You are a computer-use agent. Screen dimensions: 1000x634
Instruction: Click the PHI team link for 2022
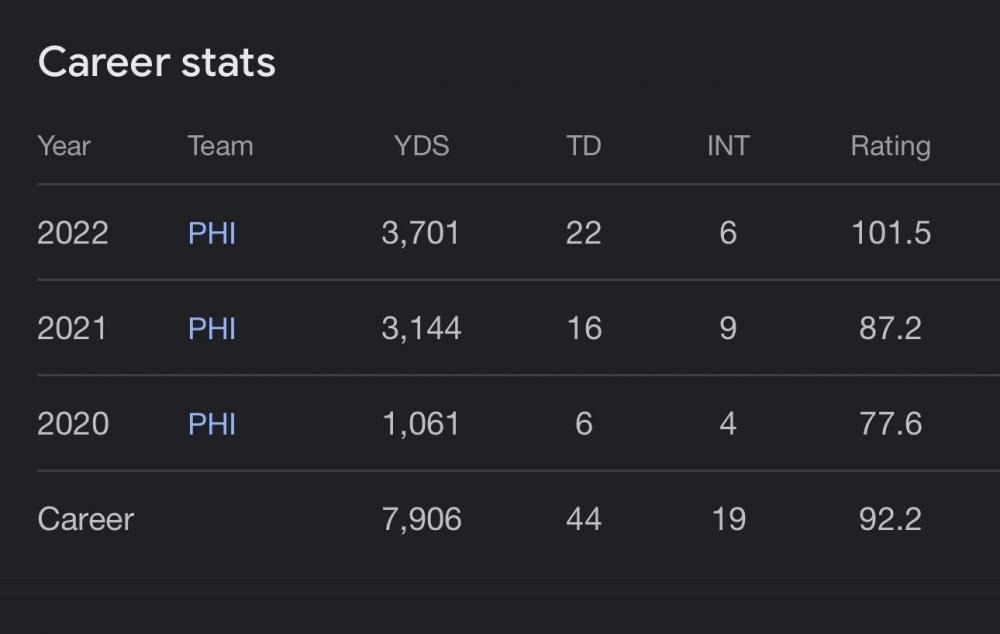click(x=212, y=233)
